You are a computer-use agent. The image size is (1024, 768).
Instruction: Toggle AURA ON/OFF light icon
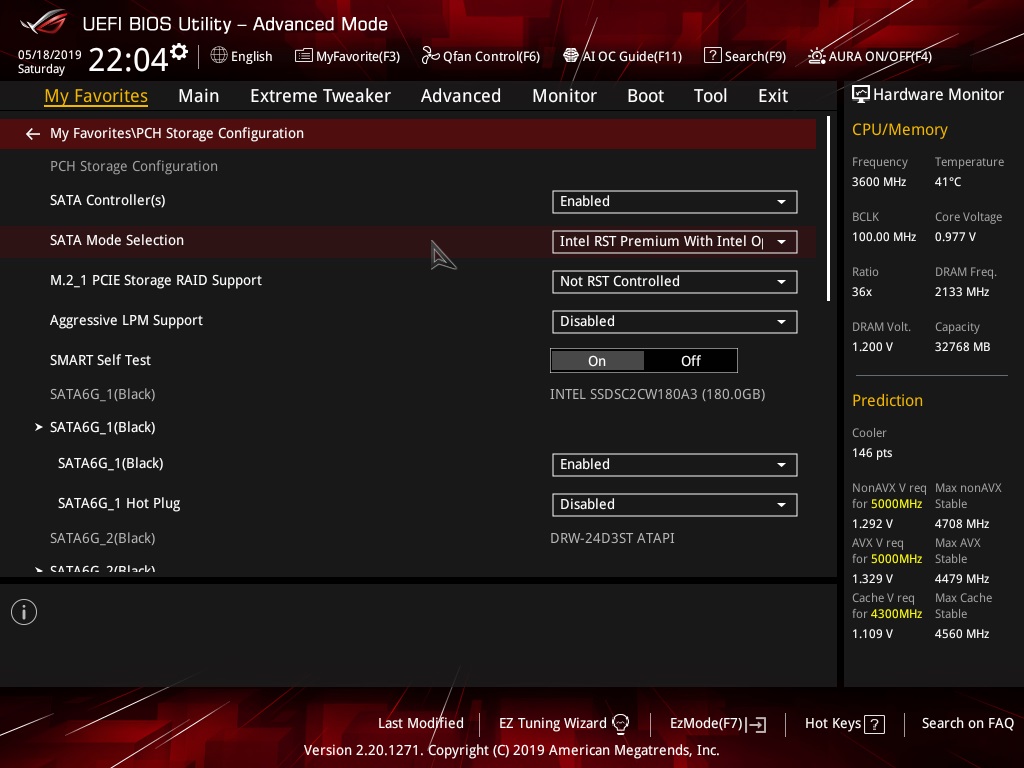click(x=816, y=56)
